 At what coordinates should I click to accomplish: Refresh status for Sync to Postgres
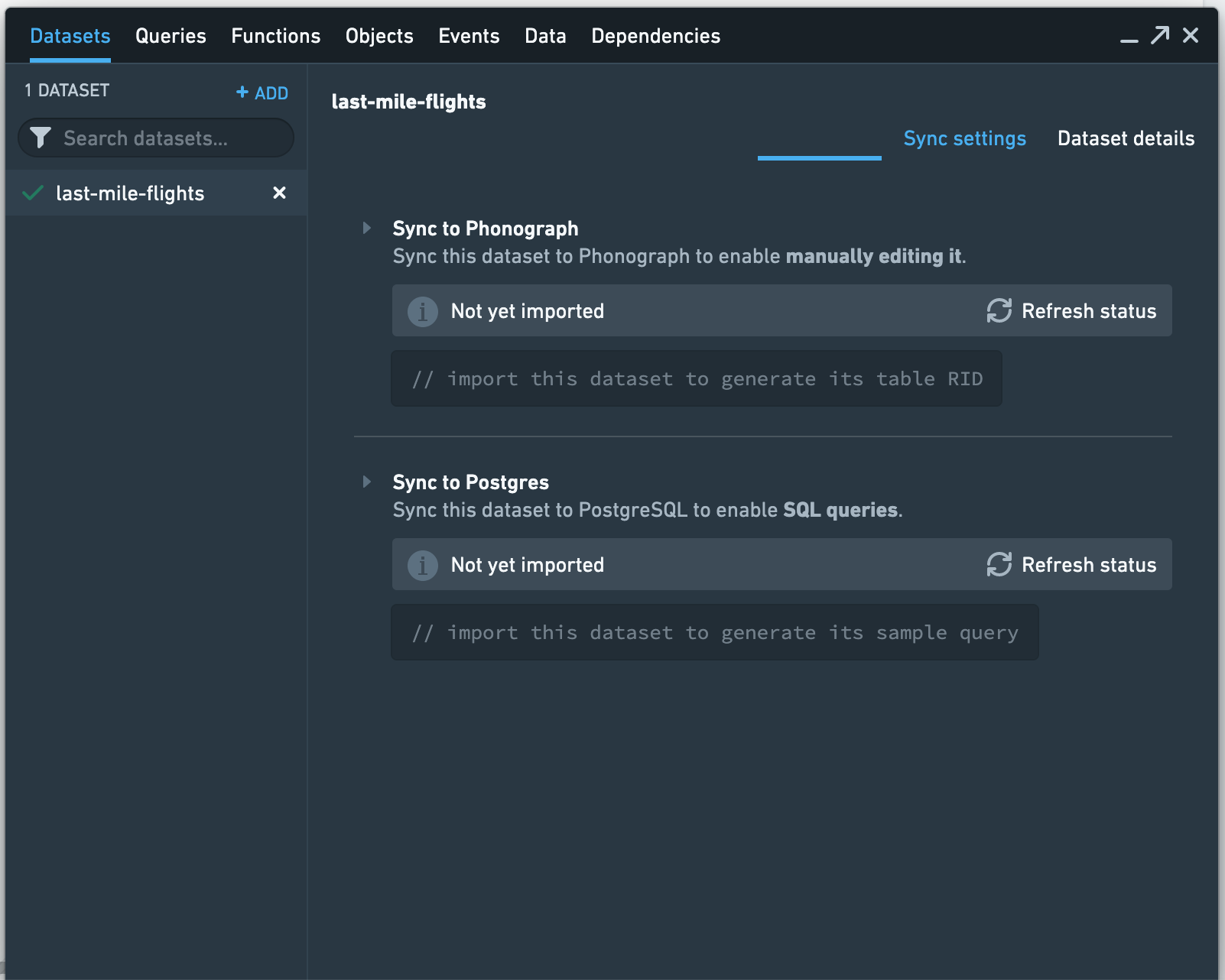(1071, 564)
